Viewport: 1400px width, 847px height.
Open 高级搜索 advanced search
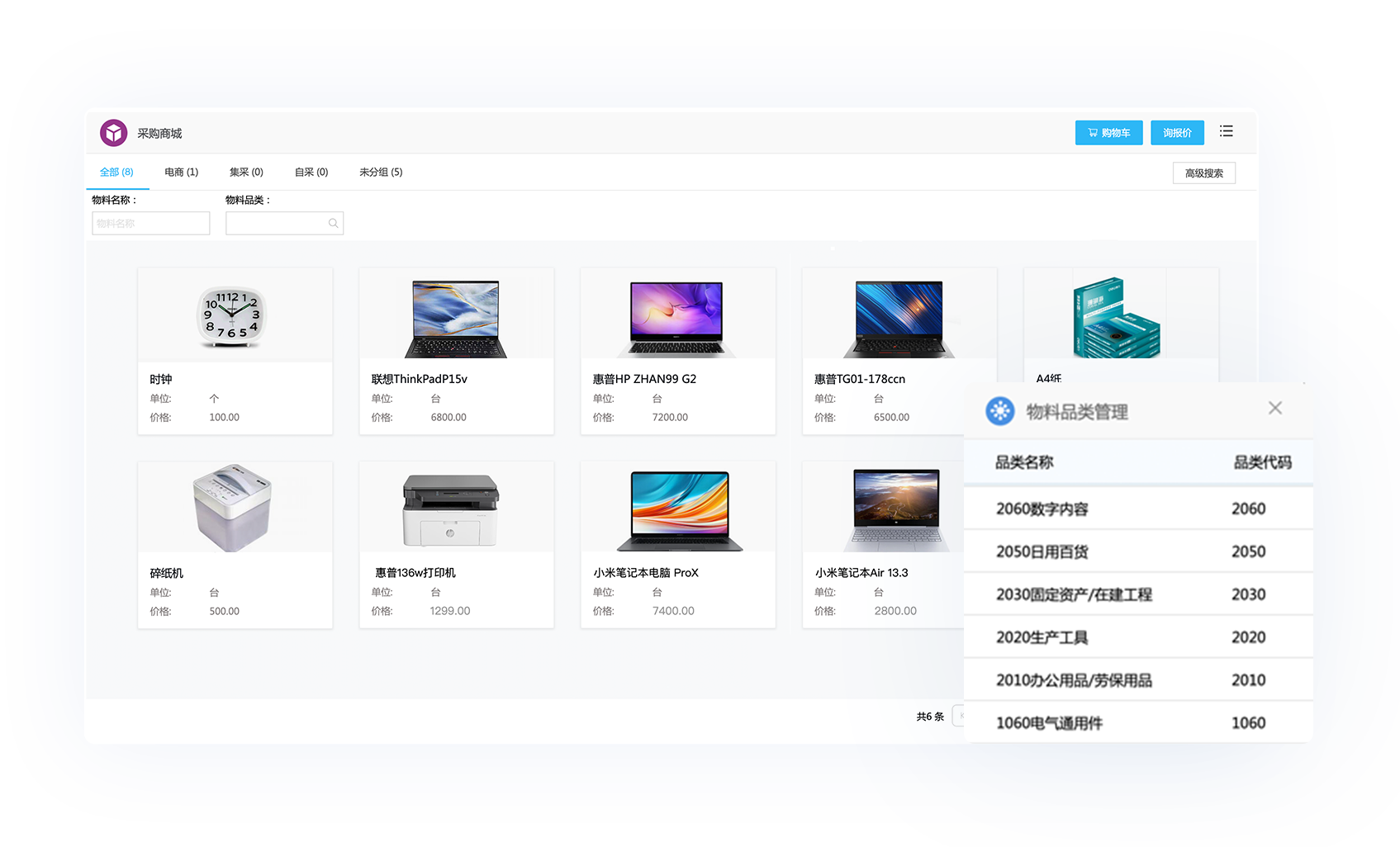coord(1203,173)
